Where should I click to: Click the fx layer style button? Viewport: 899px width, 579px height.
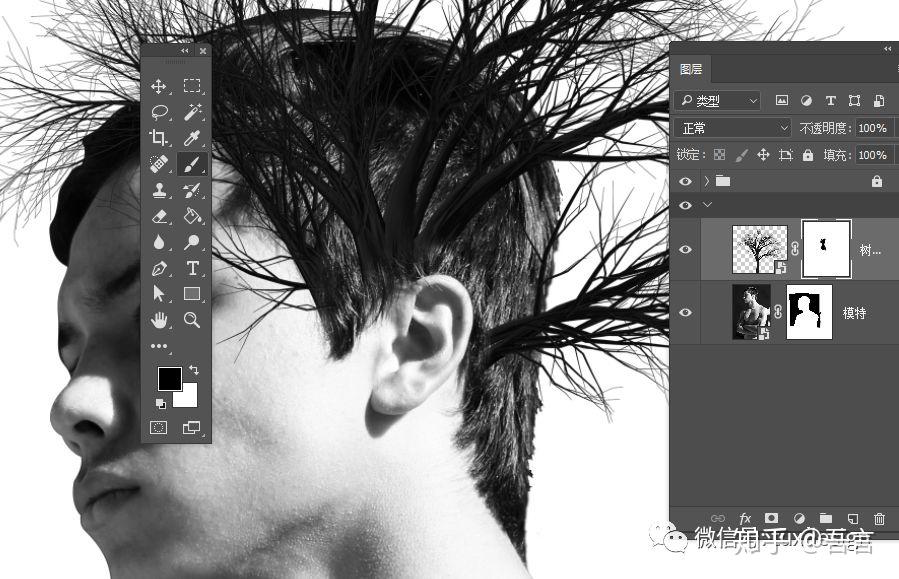tap(745, 519)
